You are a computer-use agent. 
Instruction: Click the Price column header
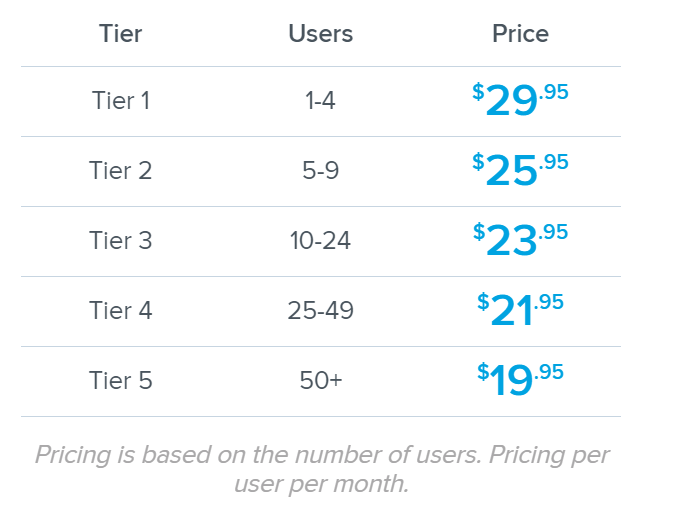click(x=521, y=34)
